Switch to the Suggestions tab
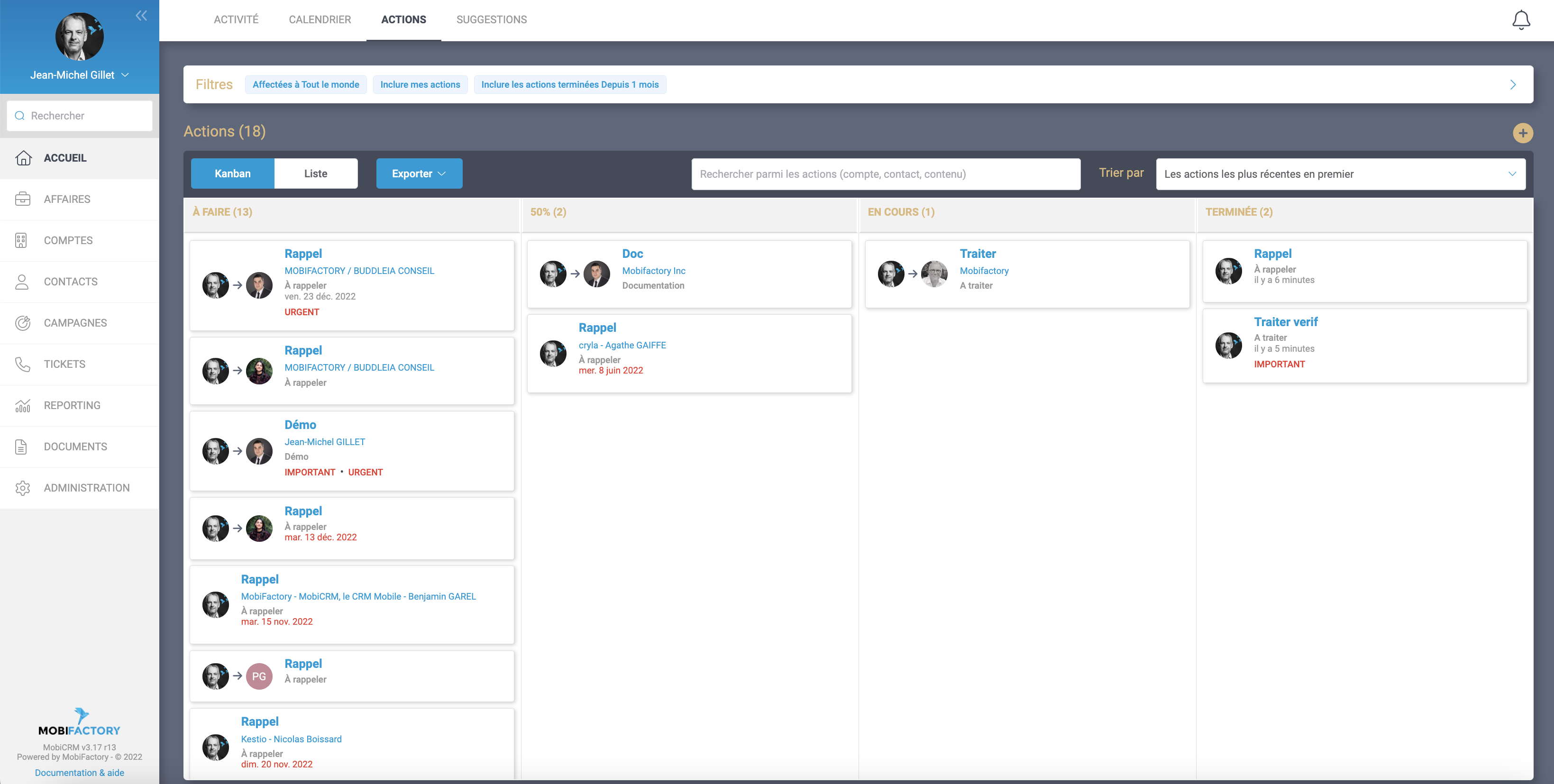The image size is (1554, 784). (491, 19)
